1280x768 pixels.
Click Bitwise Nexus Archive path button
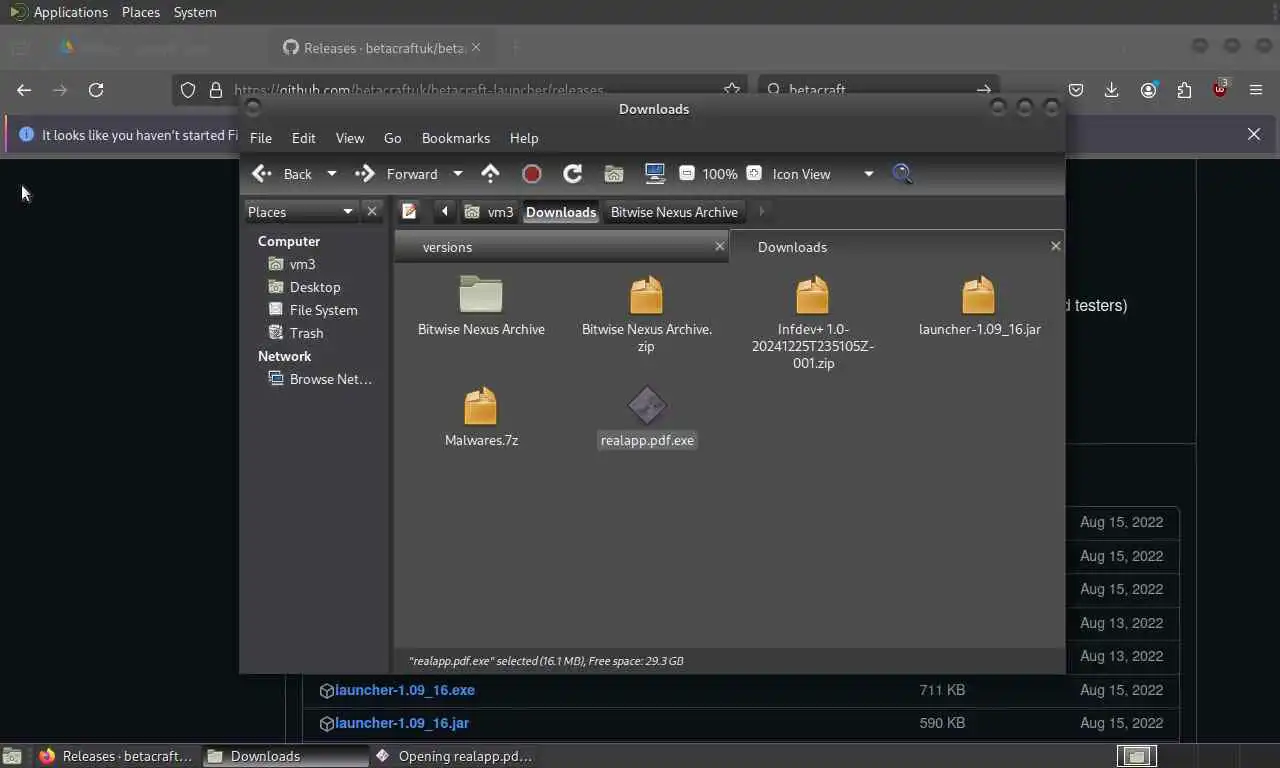coord(674,212)
